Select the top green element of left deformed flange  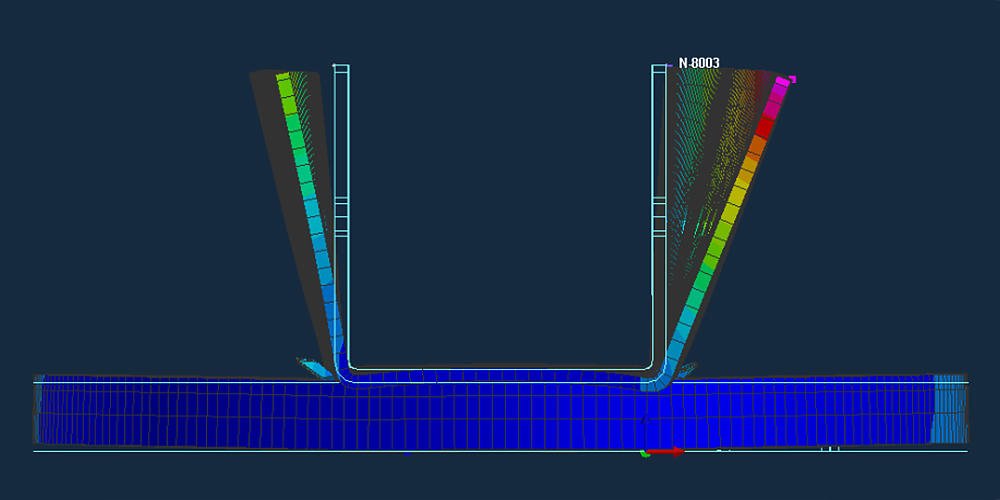[x=285, y=85]
